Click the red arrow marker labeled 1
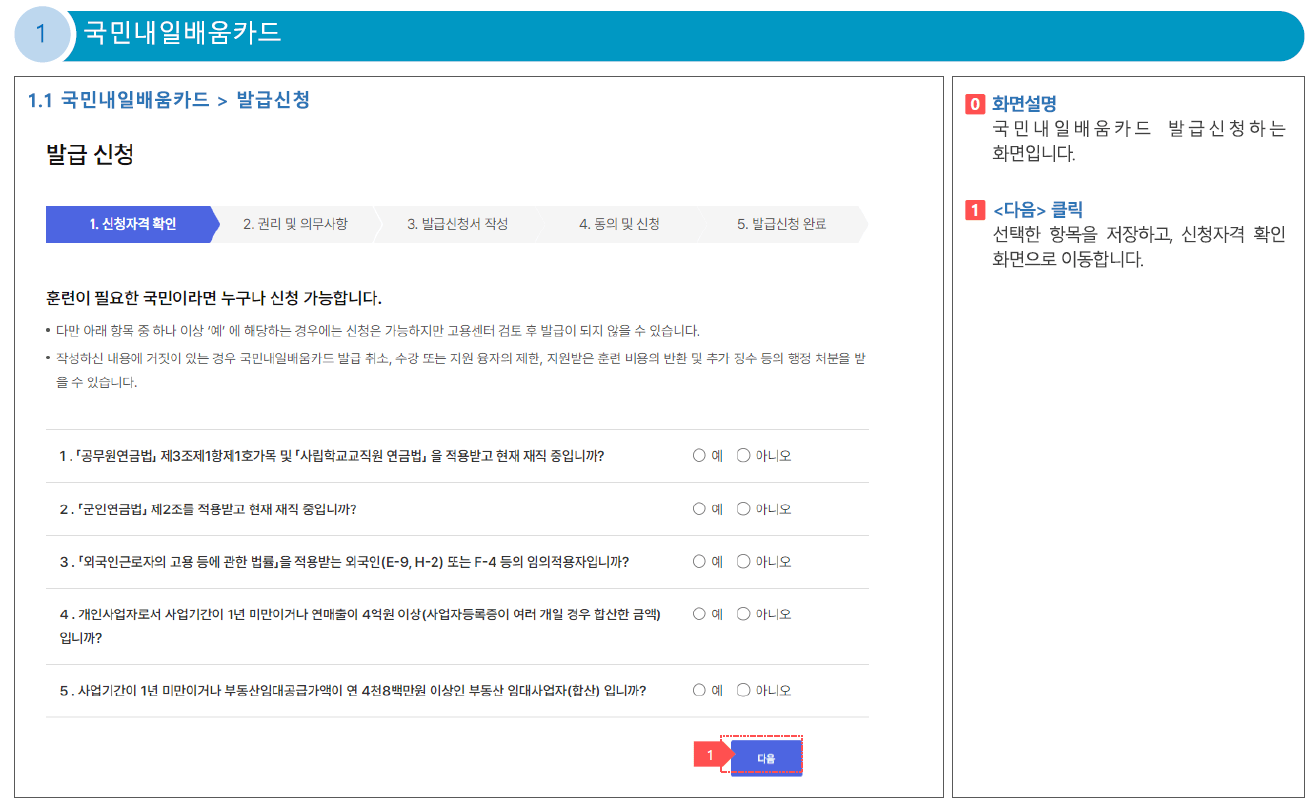The image size is (1315, 806). coord(712,756)
